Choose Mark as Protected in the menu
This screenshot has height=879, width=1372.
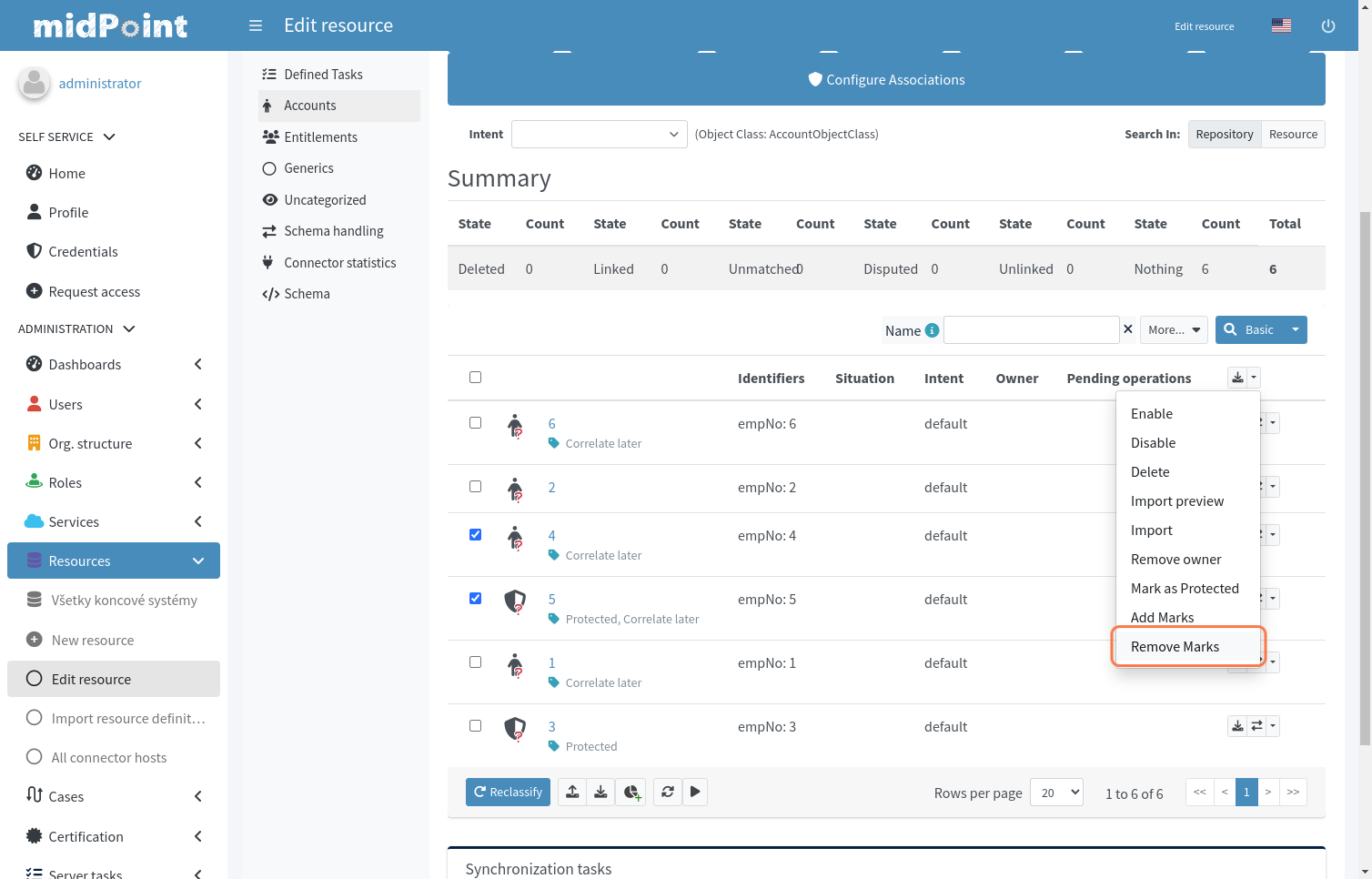[x=1185, y=589]
